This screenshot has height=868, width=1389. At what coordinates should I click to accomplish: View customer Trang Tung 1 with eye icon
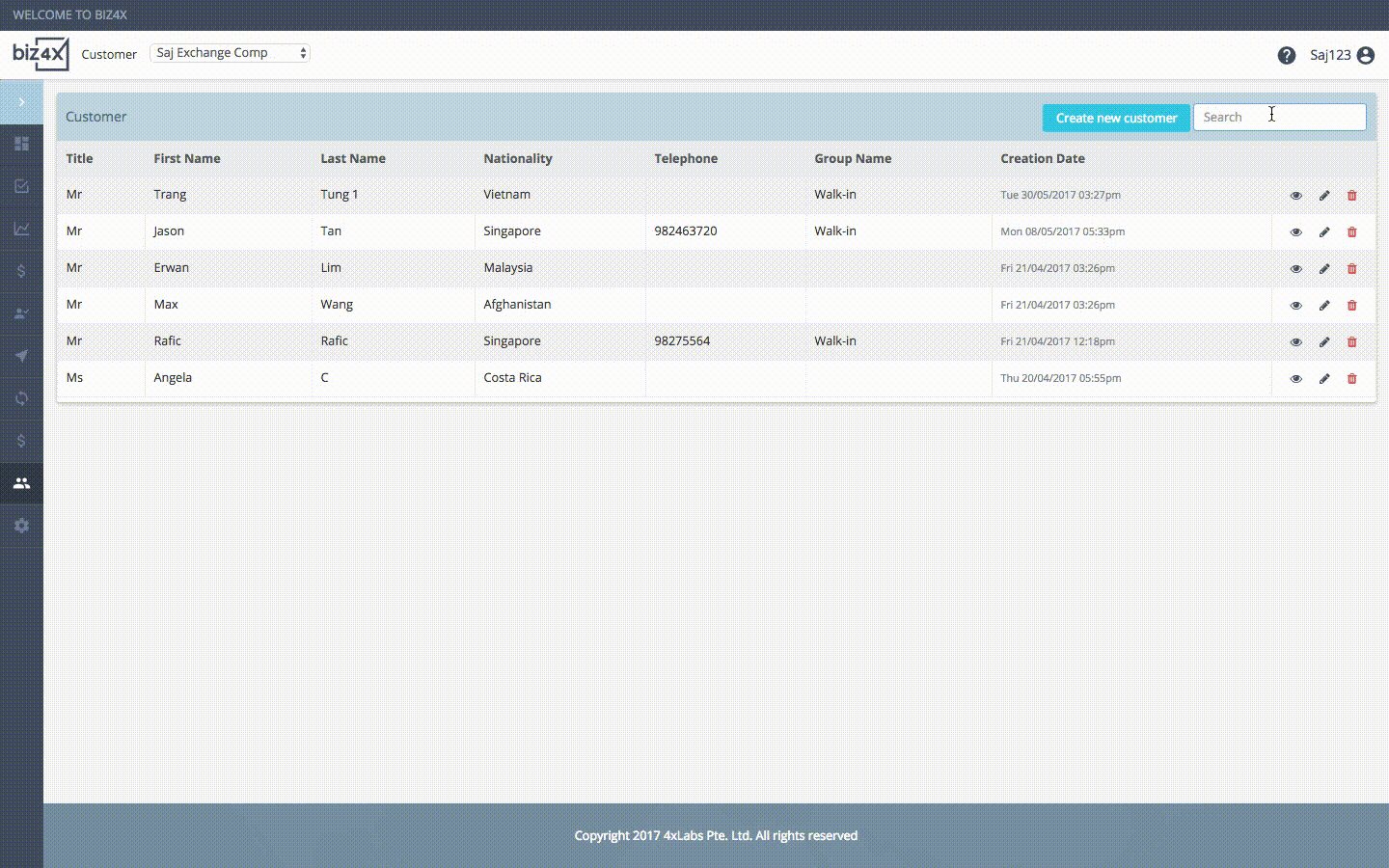click(1296, 195)
